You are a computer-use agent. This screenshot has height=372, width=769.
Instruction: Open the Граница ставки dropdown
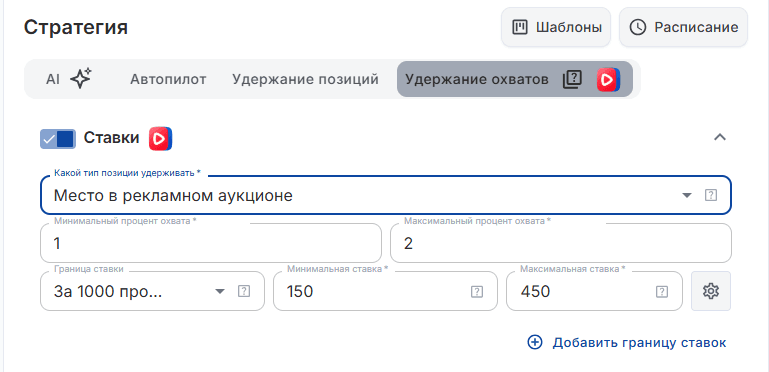(152, 291)
